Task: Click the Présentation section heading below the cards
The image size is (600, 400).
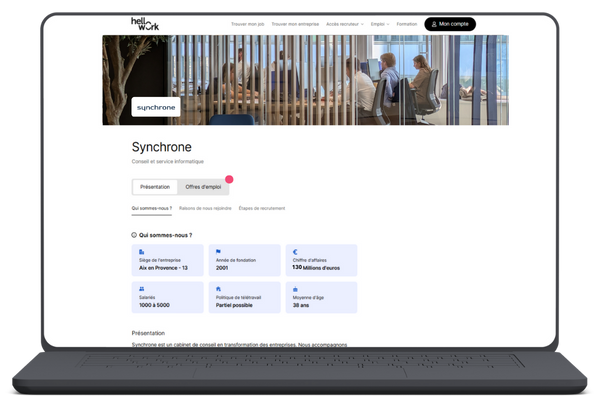Action: point(148,333)
